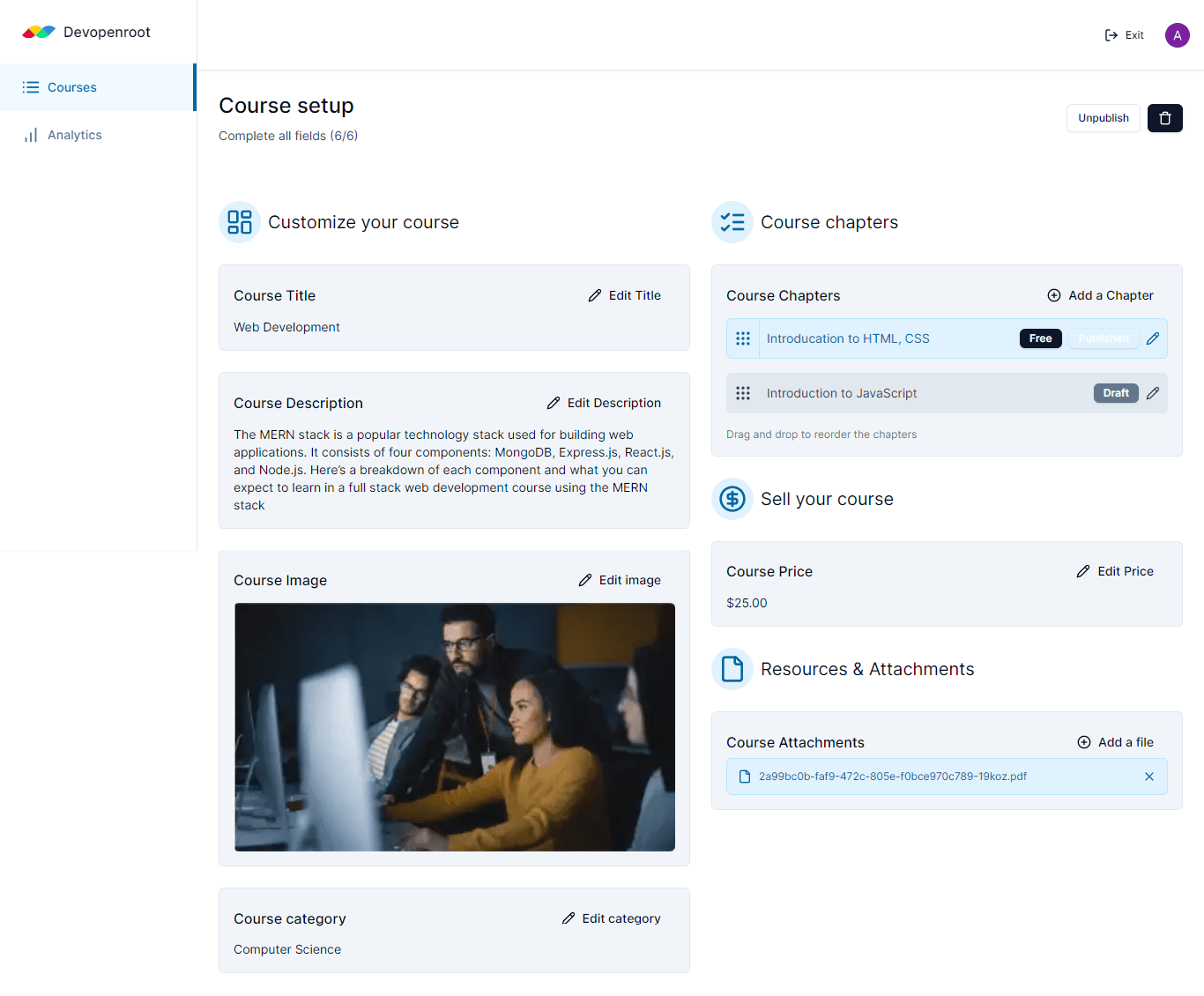Screen dimensions: 1204x996
Task: Click the Exit arrow icon
Action: [x=1111, y=35]
